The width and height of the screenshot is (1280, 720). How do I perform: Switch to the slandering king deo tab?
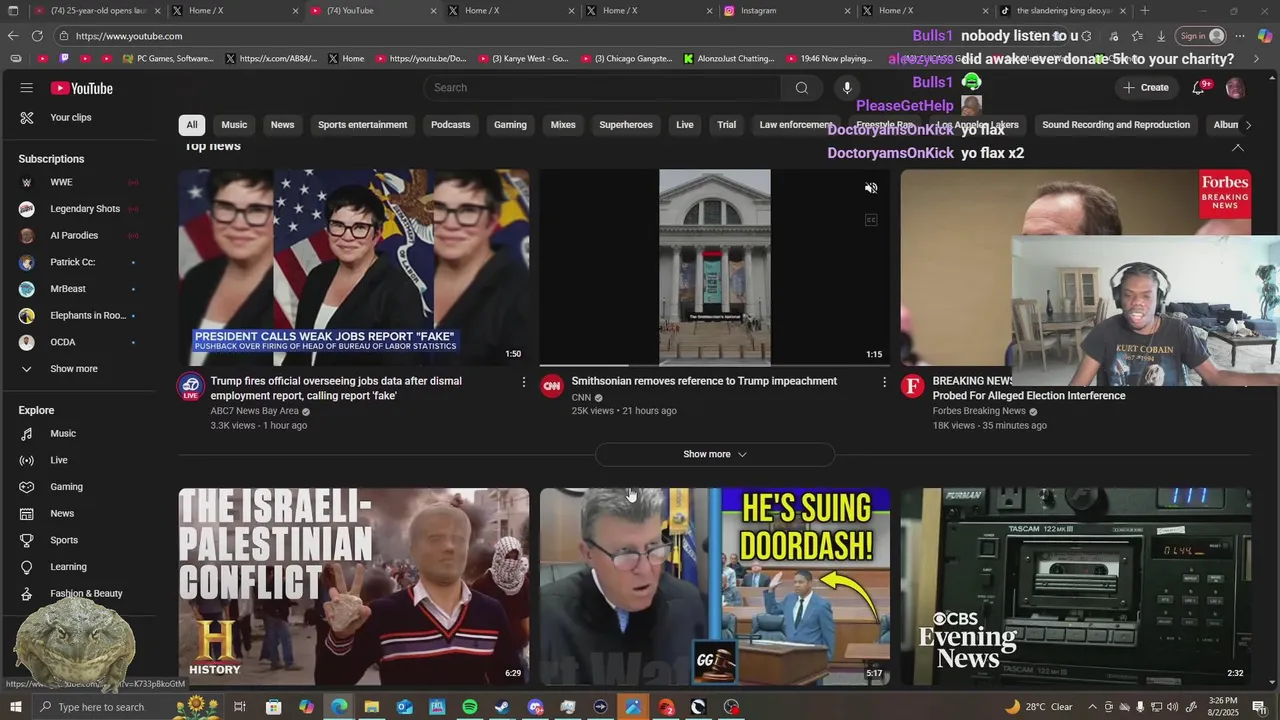coord(1064,11)
